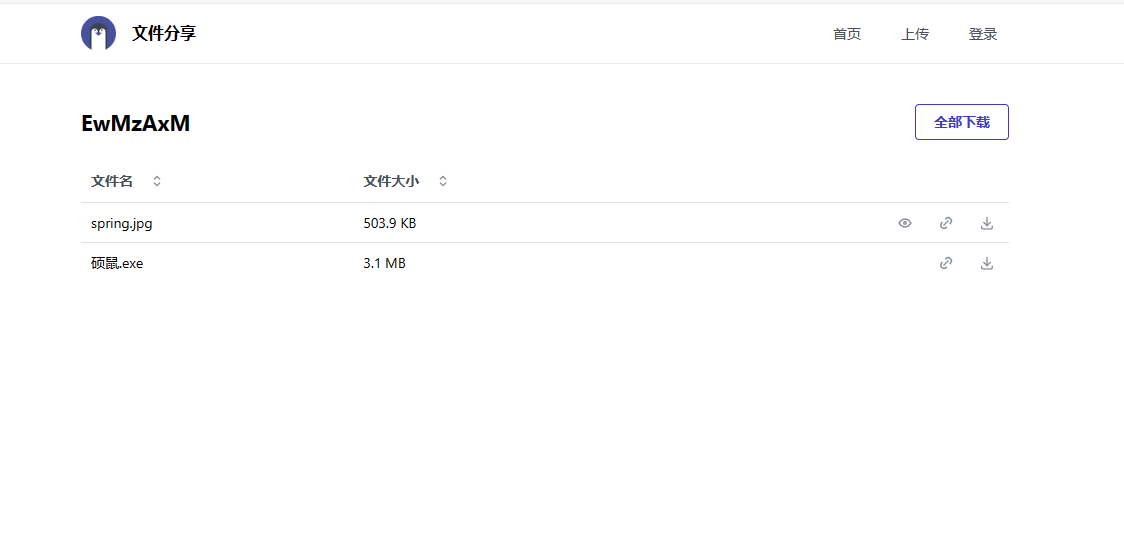Click the 全部下载 button
Screen dimensions: 1124x535
pos(961,122)
